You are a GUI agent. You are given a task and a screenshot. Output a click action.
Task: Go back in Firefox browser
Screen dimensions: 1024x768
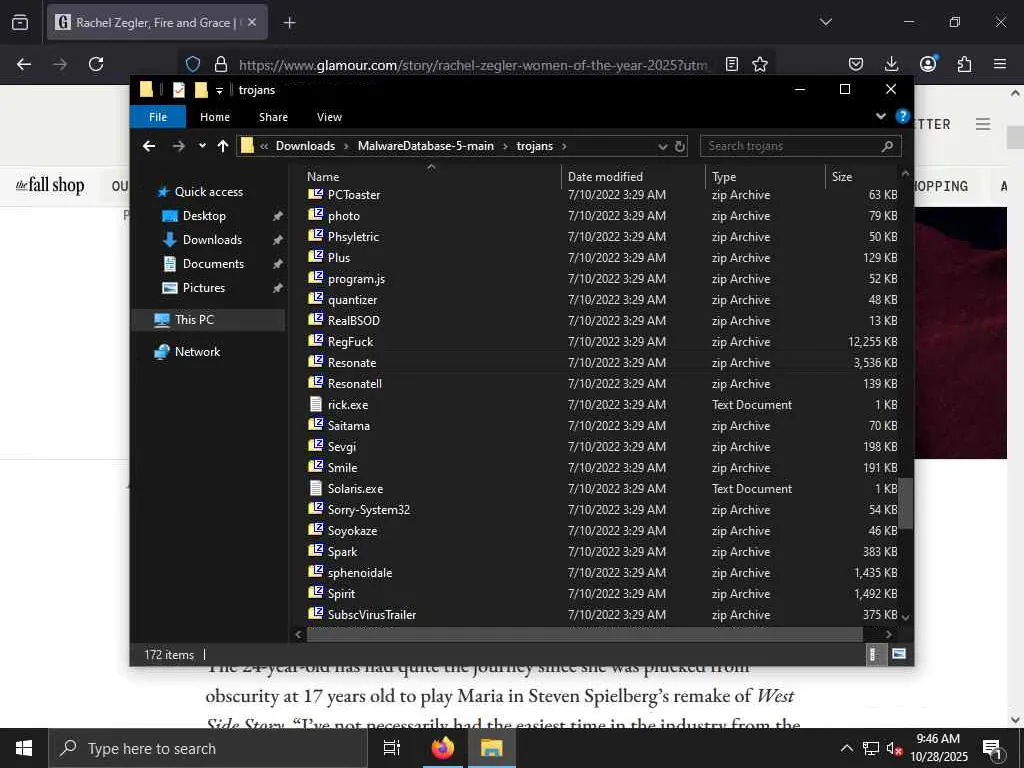pyautogui.click(x=24, y=64)
